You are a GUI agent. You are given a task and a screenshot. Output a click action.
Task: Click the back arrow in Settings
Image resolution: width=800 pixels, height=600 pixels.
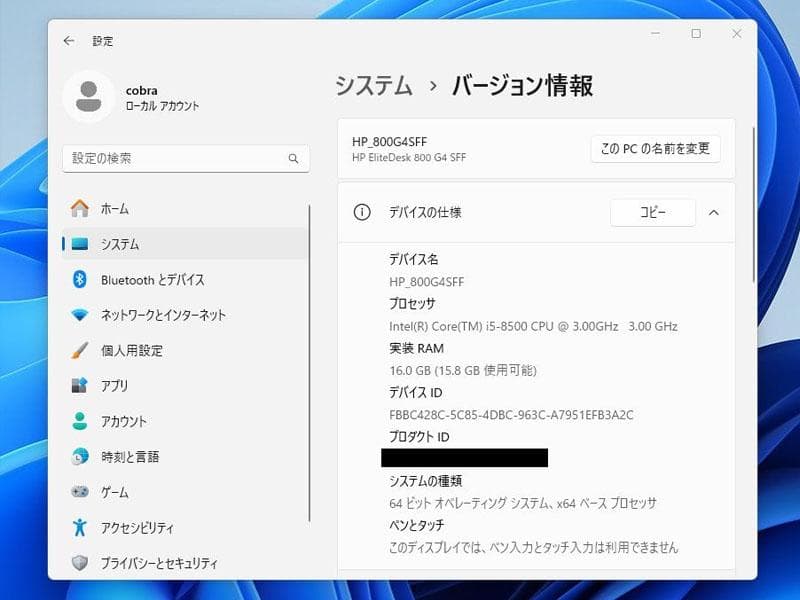tap(67, 41)
